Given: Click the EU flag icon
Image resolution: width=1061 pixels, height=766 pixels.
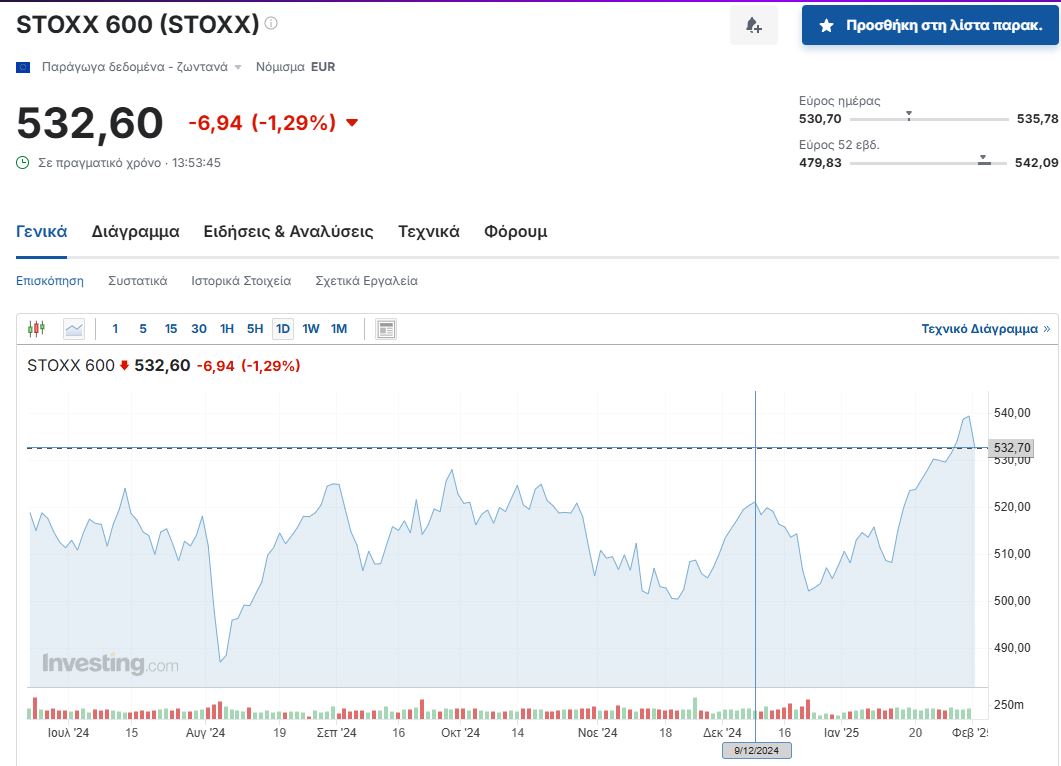Looking at the screenshot, I should point(23,67).
